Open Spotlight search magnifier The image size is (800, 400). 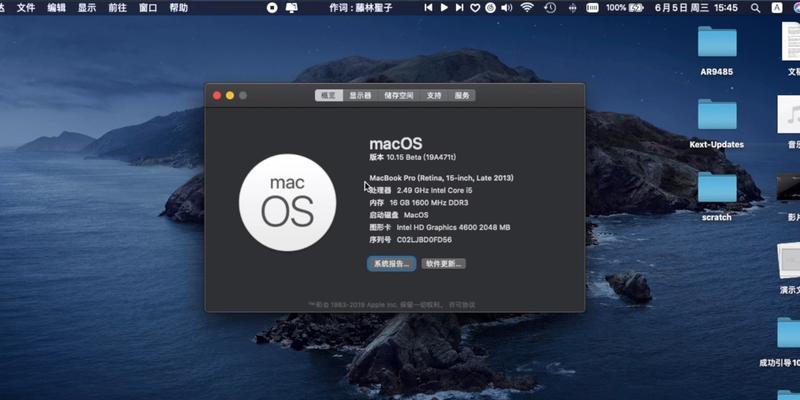pos(756,8)
